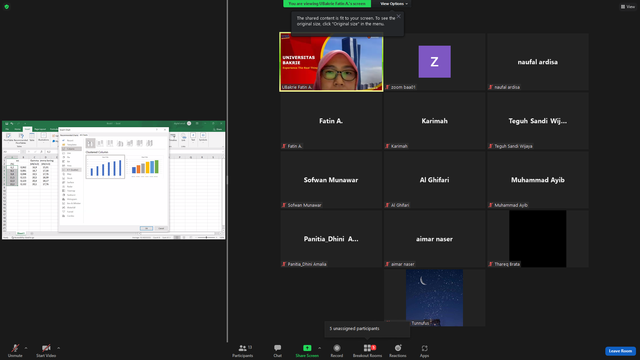Switch to Recommended Charts tab in dialog
Image resolution: width=640 pixels, height=360 pixels.
[x=69, y=135]
